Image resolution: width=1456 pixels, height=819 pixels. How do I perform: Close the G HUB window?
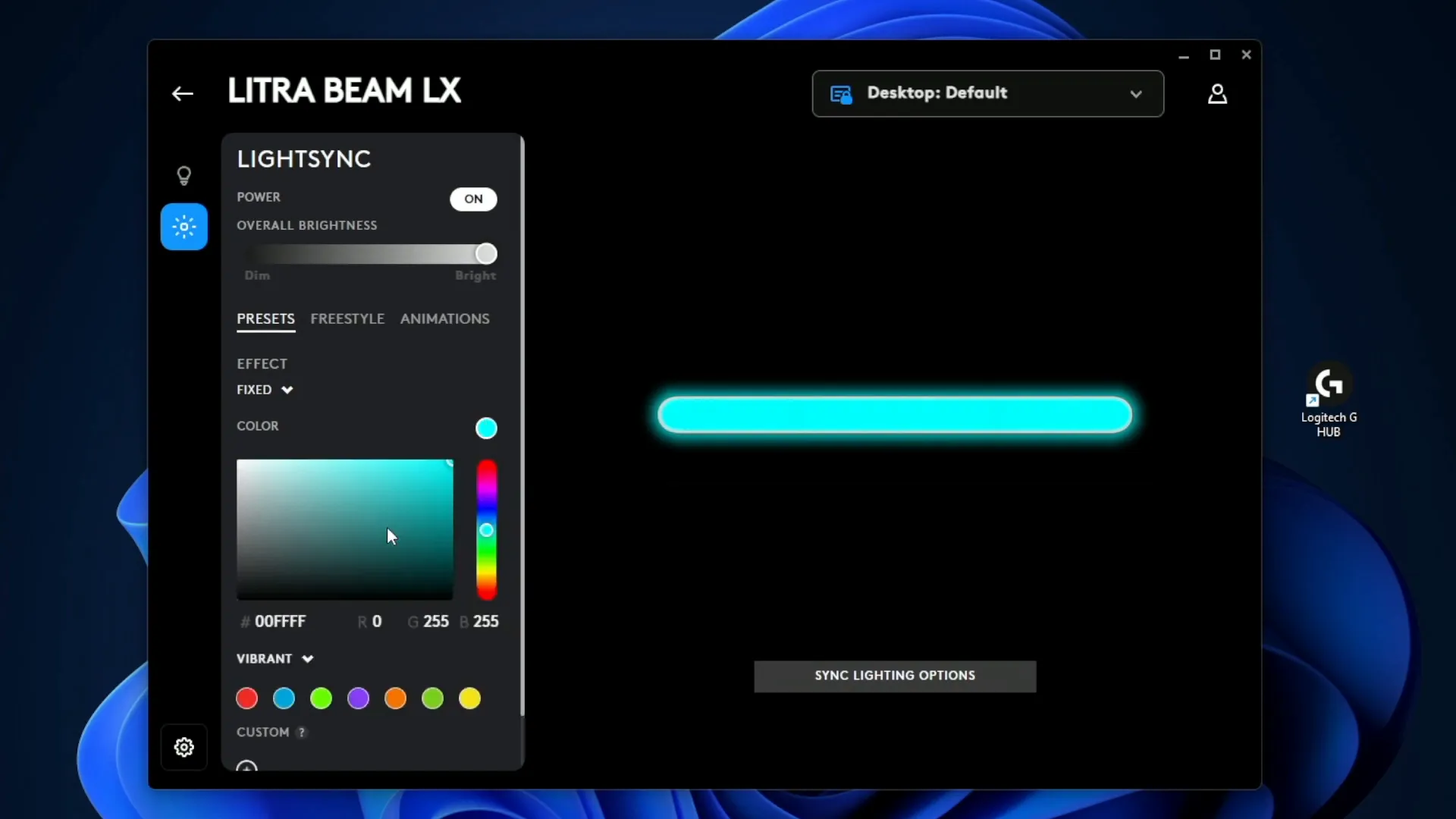point(1246,55)
